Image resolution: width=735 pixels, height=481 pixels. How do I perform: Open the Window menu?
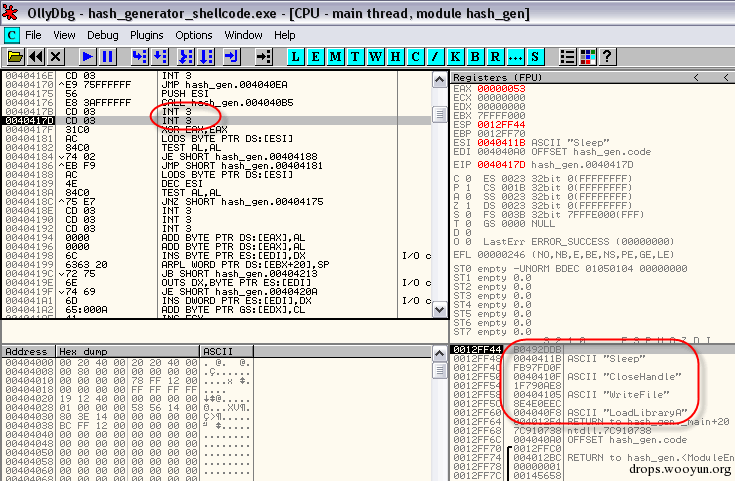click(244, 35)
